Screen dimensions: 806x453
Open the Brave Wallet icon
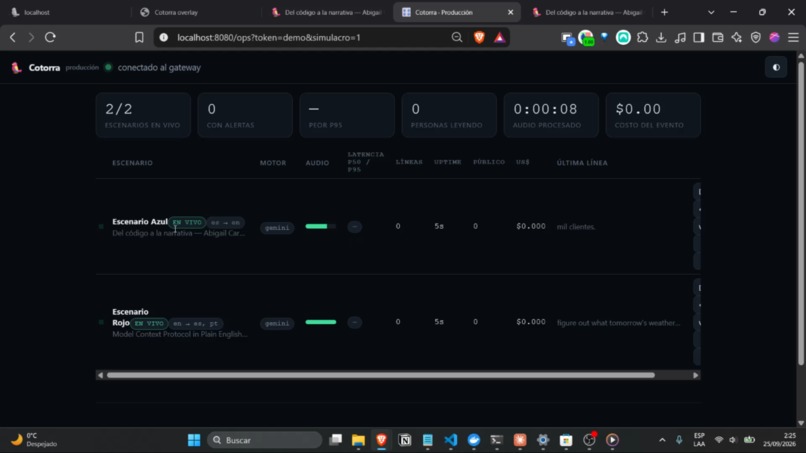[x=718, y=37]
